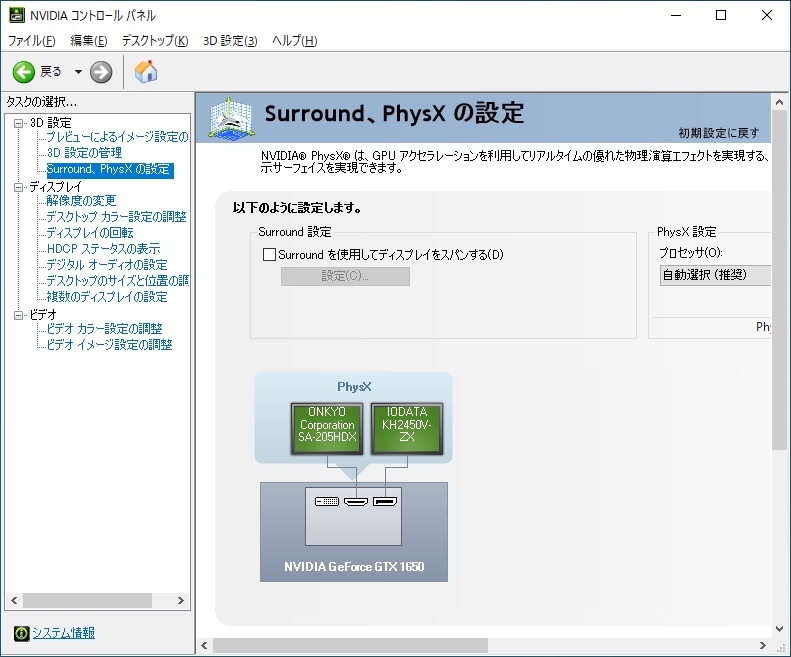Open ビデオ カラー設定の調整 tree item
This screenshot has height=657, width=791.
pyautogui.click(x=104, y=329)
